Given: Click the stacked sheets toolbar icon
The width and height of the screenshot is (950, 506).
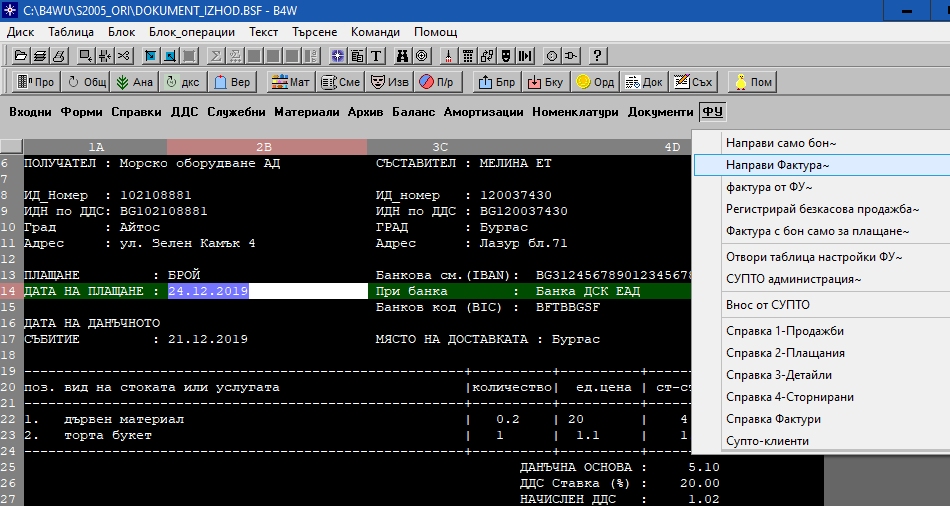Looking at the screenshot, I should tap(40, 56).
